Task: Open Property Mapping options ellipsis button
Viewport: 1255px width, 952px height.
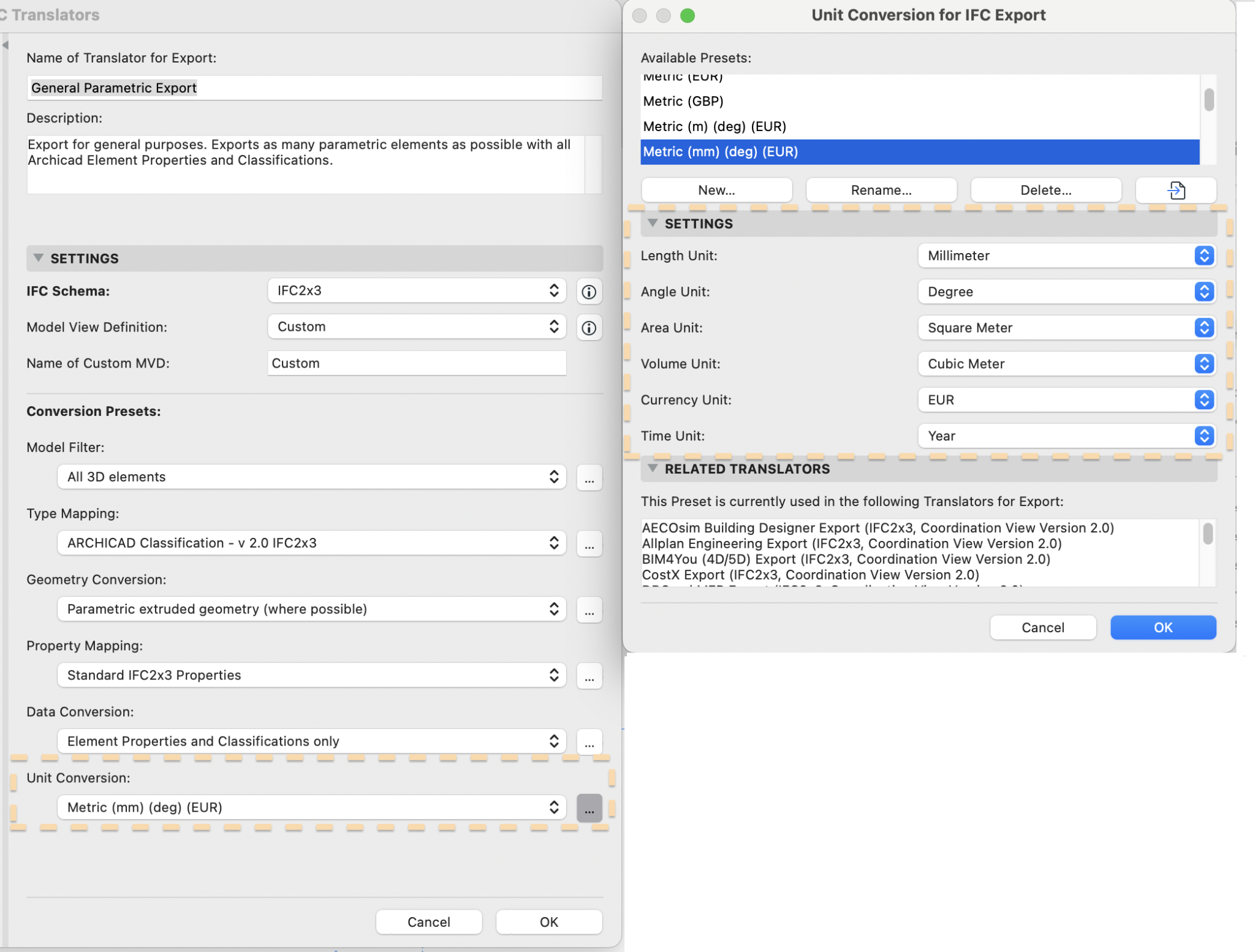Action: click(x=588, y=676)
